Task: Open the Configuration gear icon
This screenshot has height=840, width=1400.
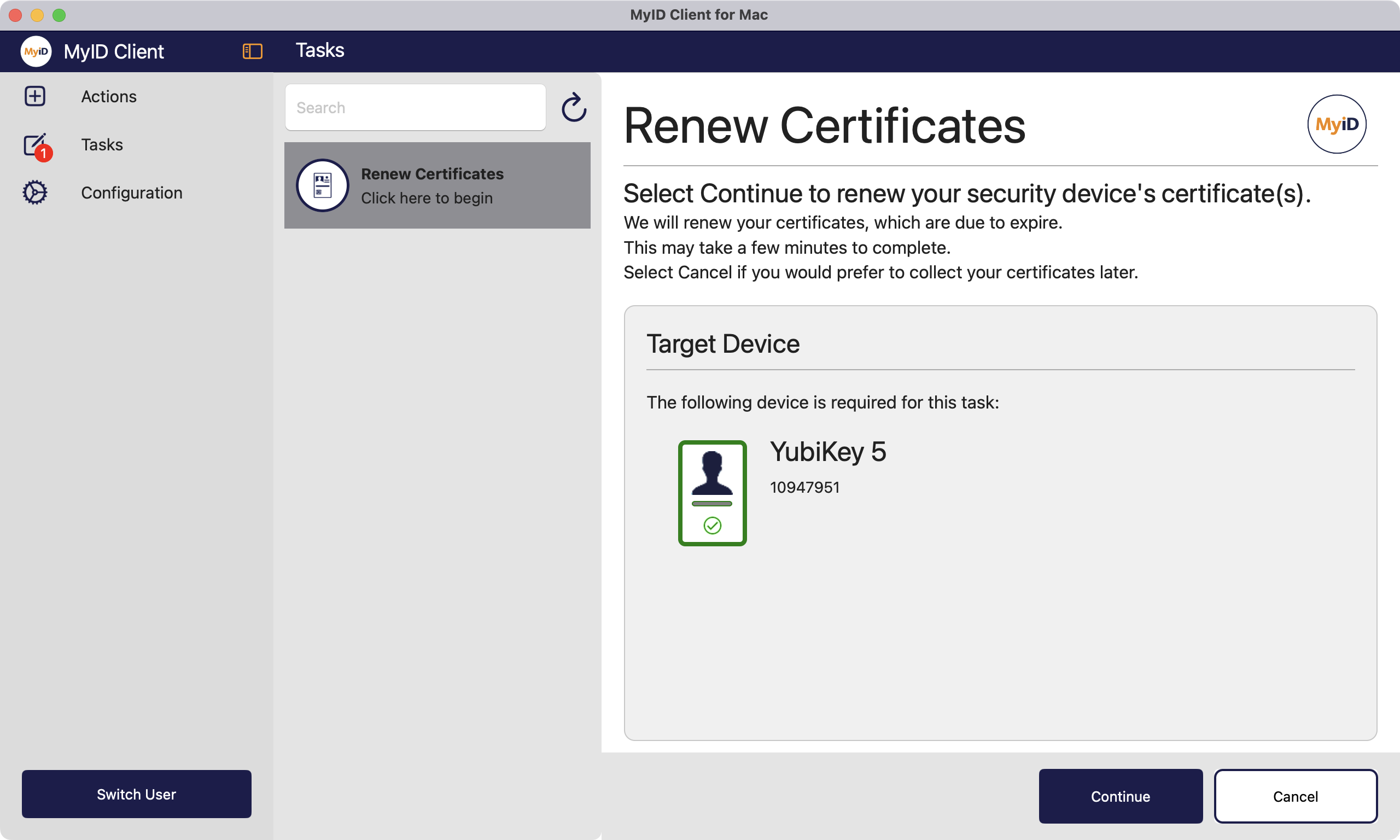Action: click(35, 192)
